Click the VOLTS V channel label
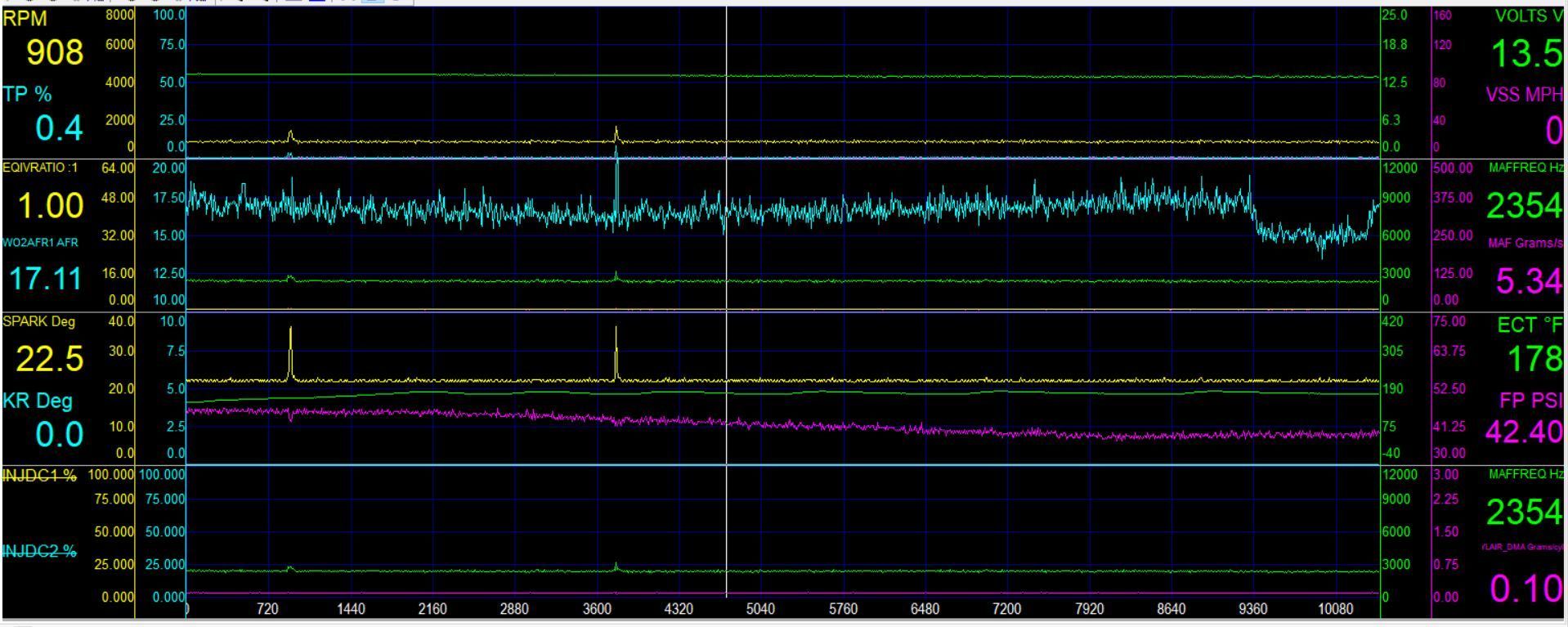Screen dimensions: 1568x627 (x=1527, y=17)
